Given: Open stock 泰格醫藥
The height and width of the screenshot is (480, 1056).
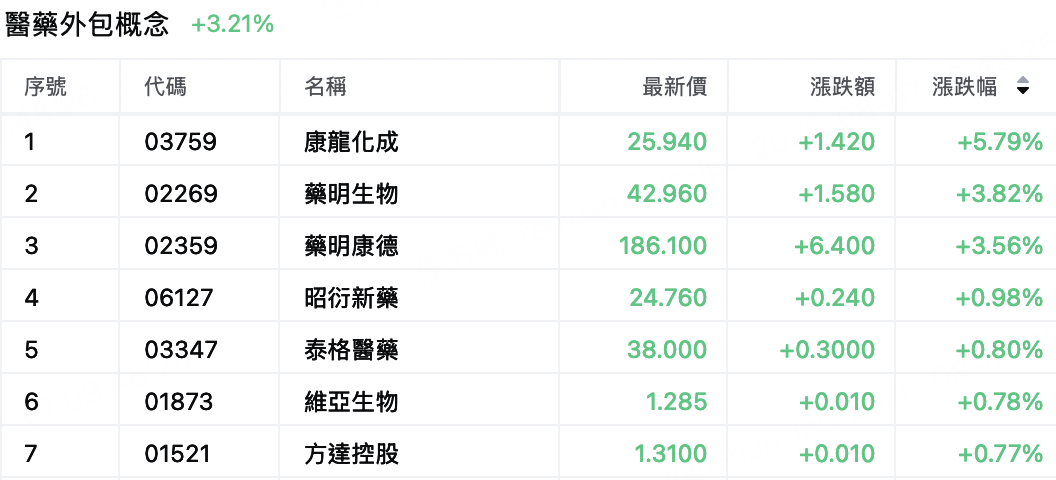Looking at the screenshot, I should 351,350.
